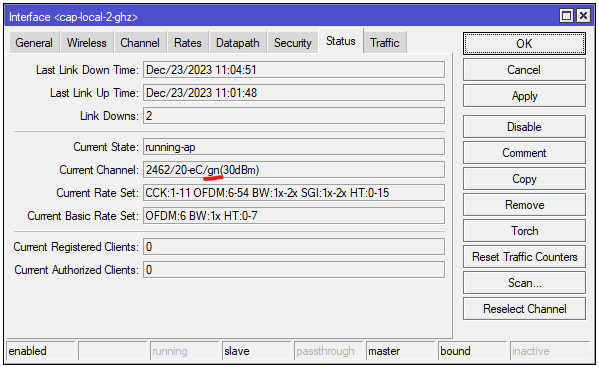The image size is (599, 367).
Task: Maximize the interface dialog window
Action: click(x=566, y=16)
